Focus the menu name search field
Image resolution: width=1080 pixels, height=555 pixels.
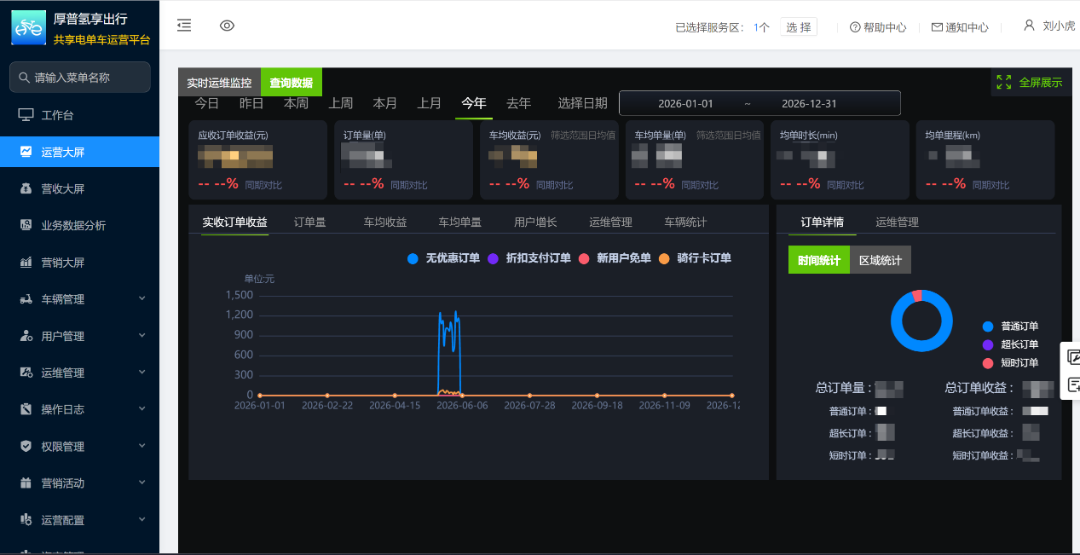click(80, 77)
